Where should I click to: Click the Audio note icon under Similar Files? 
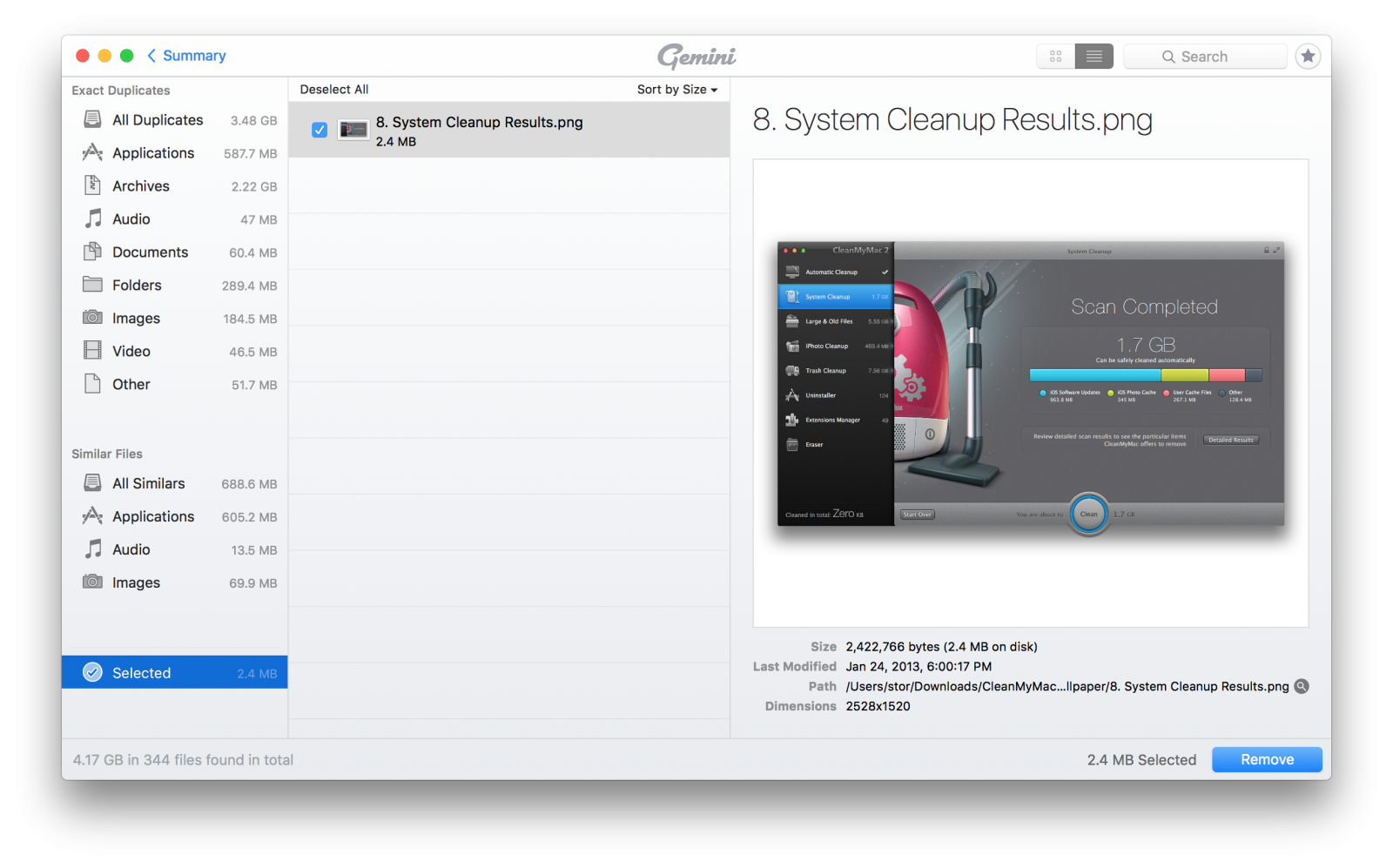pos(92,549)
